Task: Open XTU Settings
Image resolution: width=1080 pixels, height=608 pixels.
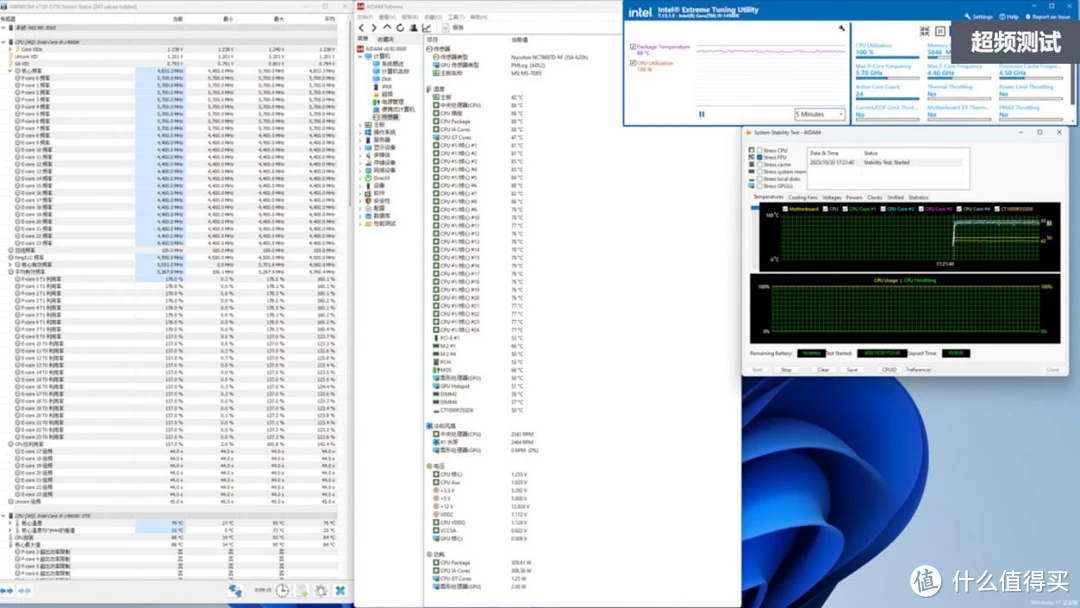Action: [x=979, y=17]
